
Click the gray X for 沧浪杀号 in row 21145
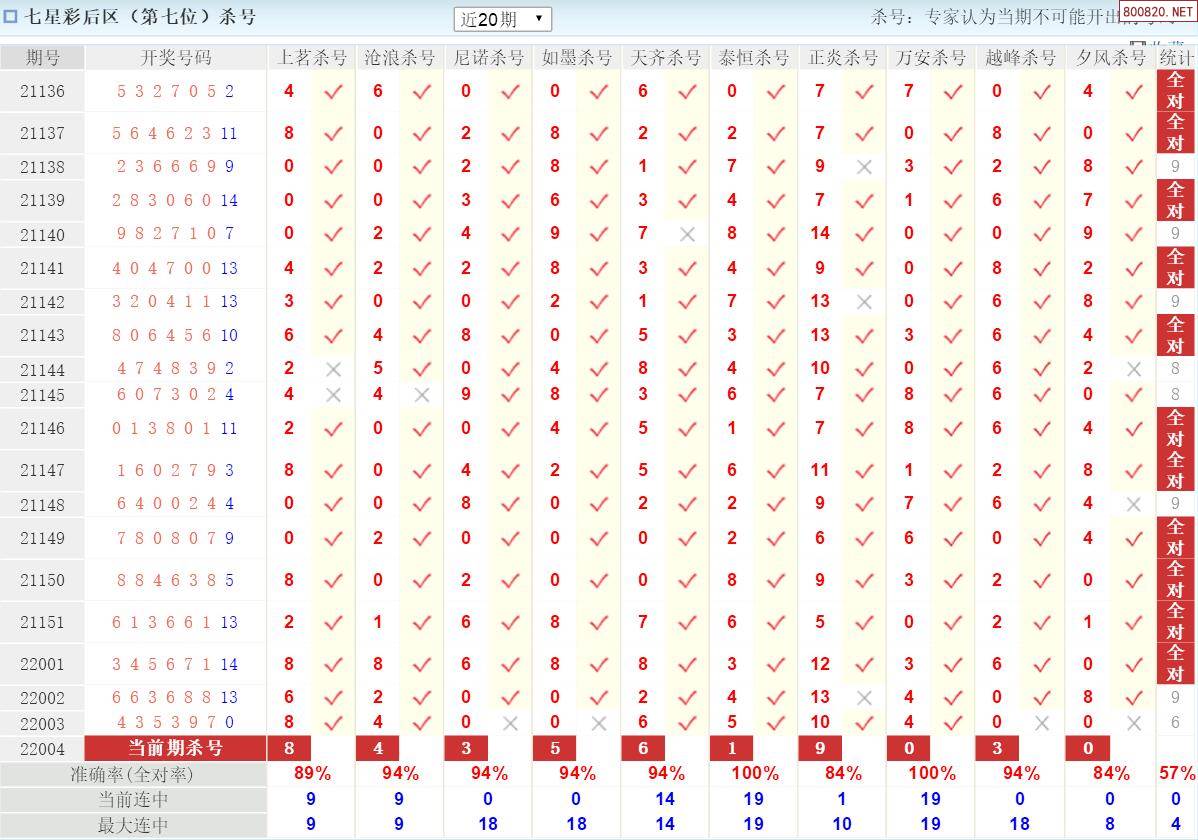[422, 394]
